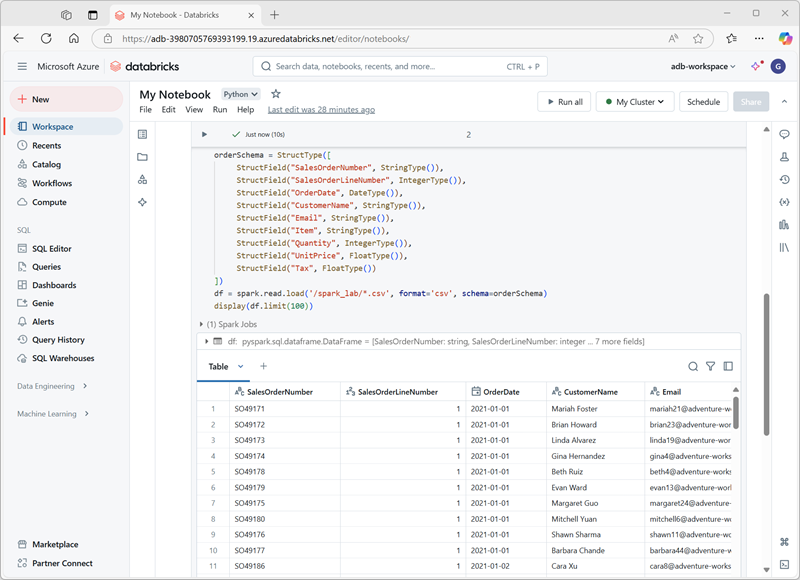800x580 pixels.
Task: Open the variable explorer {x} panel
Action: coord(784,202)
